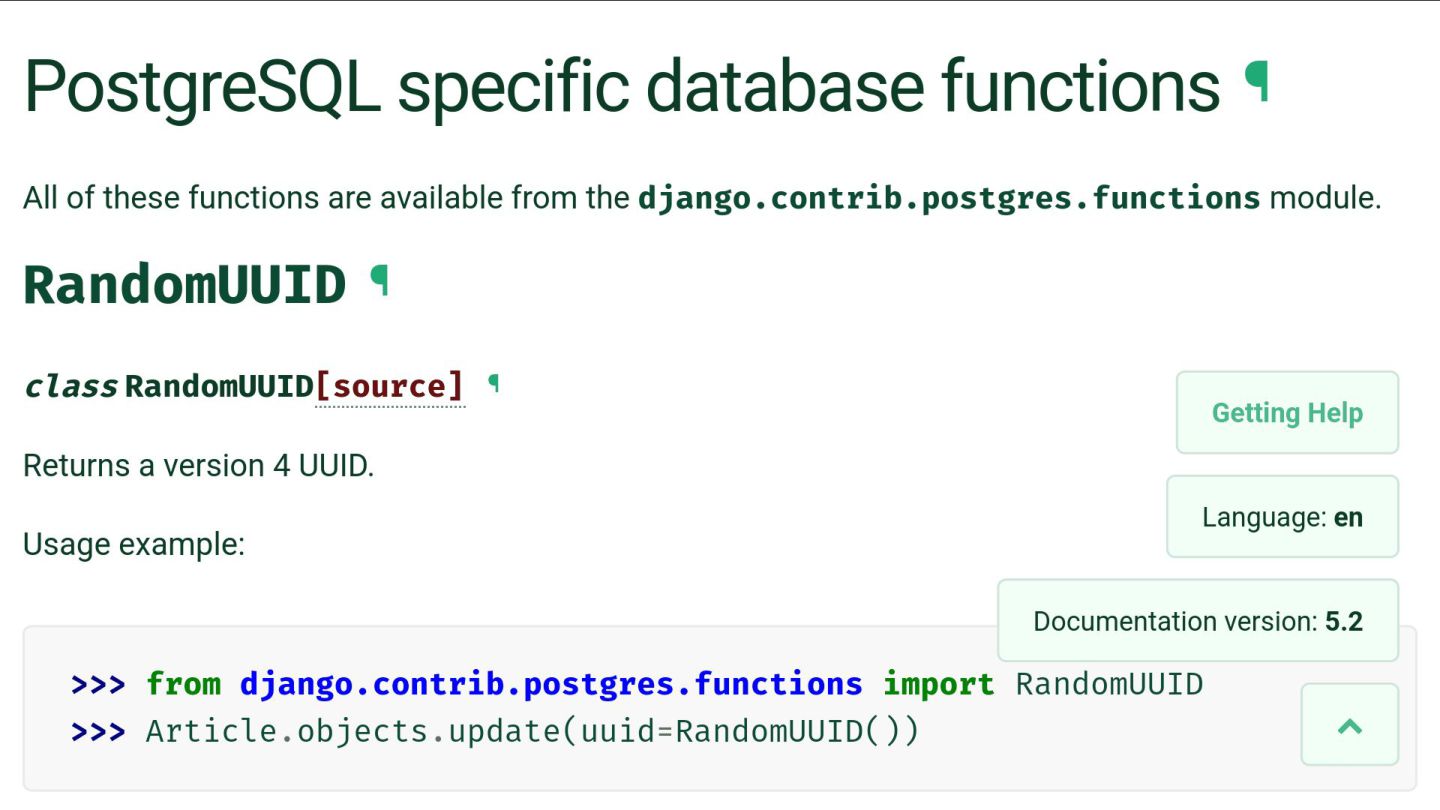Click the bold RandomUUID section heading
1440x810 pixels.
point(184,284)
